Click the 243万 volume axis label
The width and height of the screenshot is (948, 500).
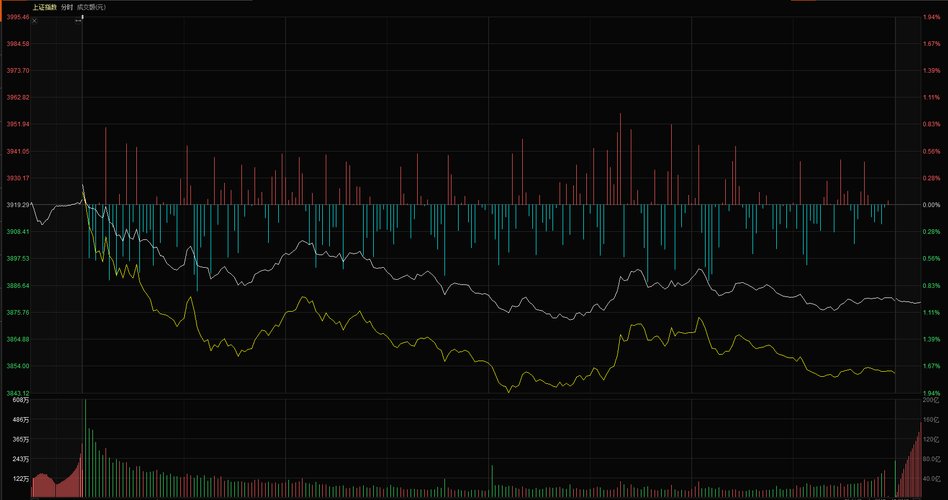coord(22,459)
